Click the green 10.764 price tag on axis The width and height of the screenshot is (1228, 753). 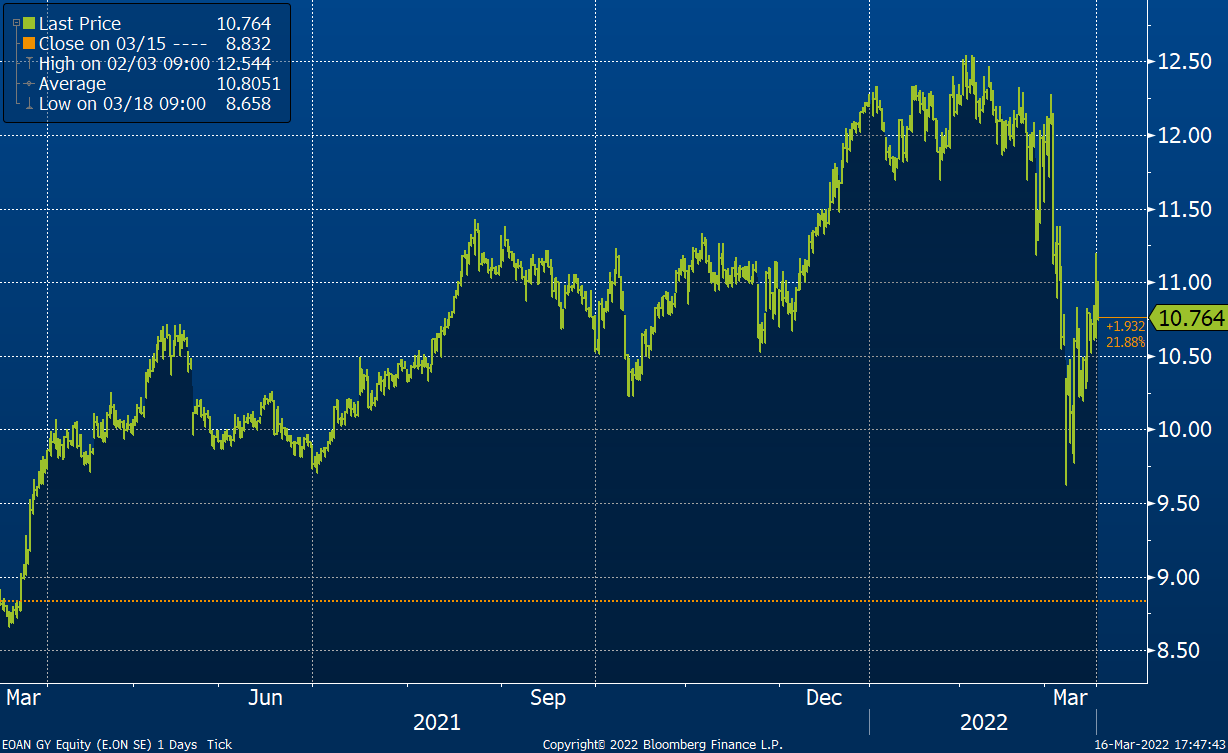coord(1187,318)
